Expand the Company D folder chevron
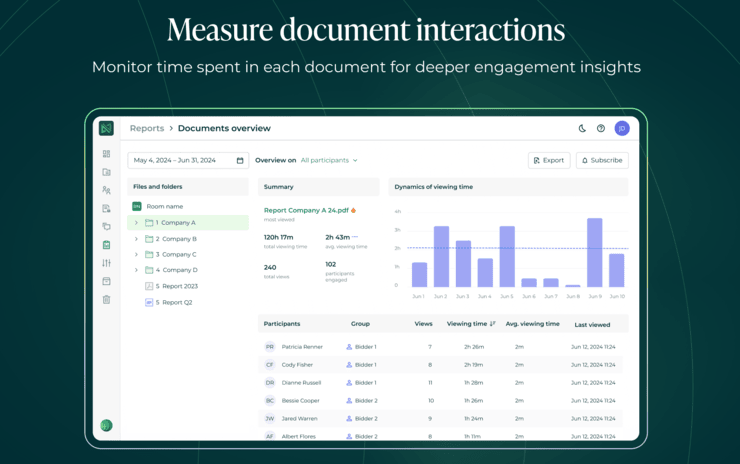The image size is (740, 464). 136,270
